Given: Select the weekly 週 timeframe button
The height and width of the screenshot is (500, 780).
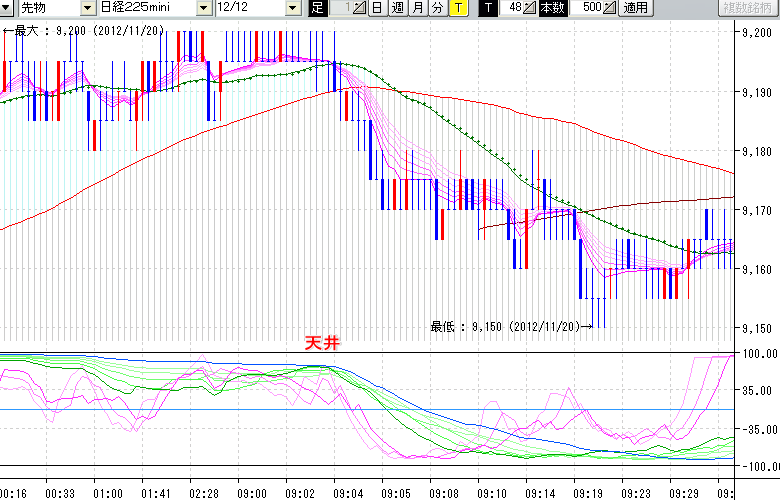Looking at the screenshot, I should [x=397, y=8].
